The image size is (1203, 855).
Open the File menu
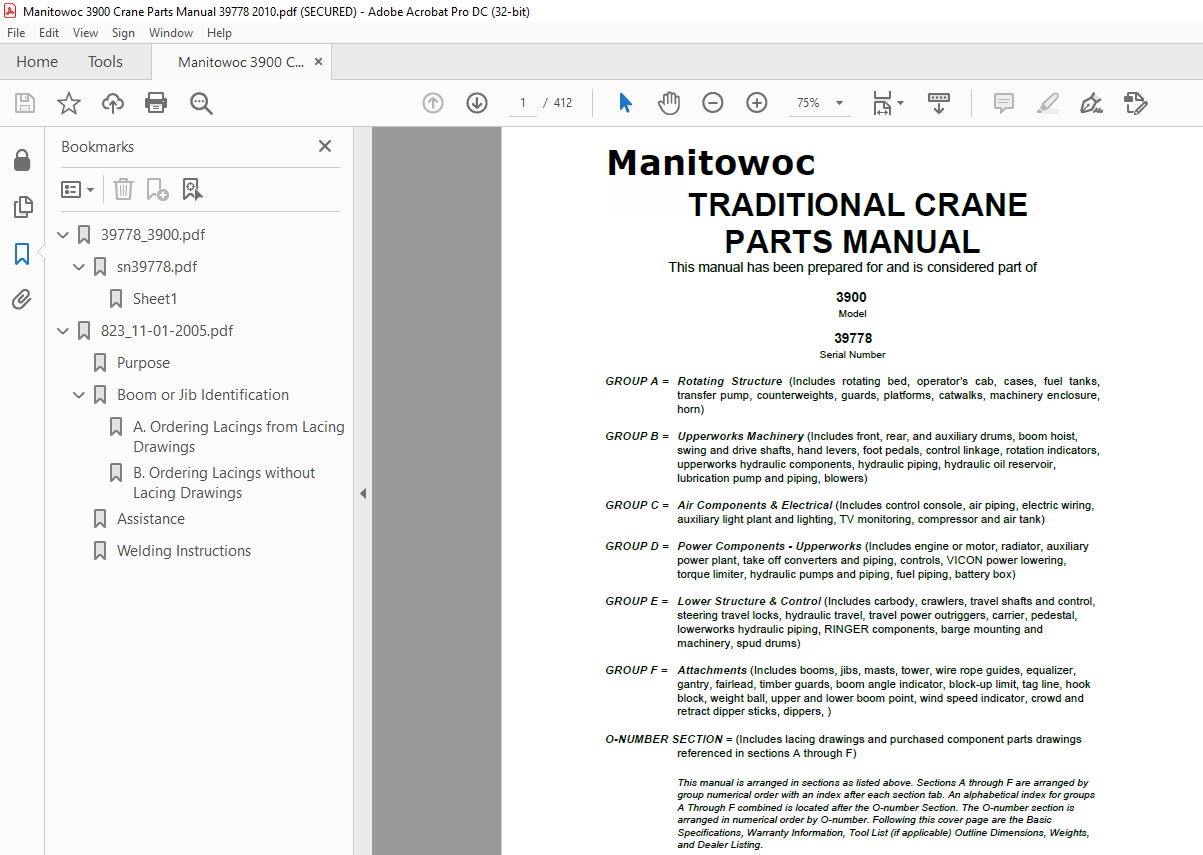point(16,33)
